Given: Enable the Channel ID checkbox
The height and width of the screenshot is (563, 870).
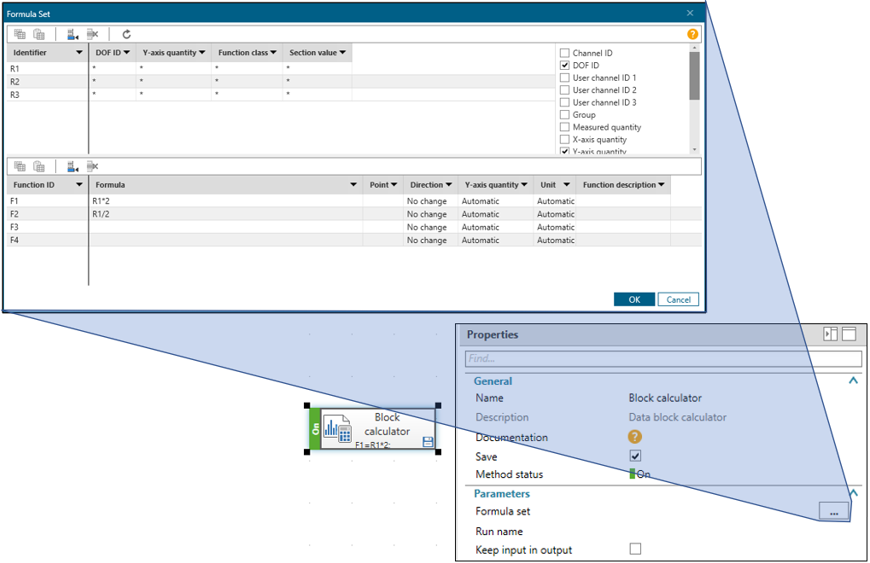Looking at the screenshot, I should pos(565,53).
